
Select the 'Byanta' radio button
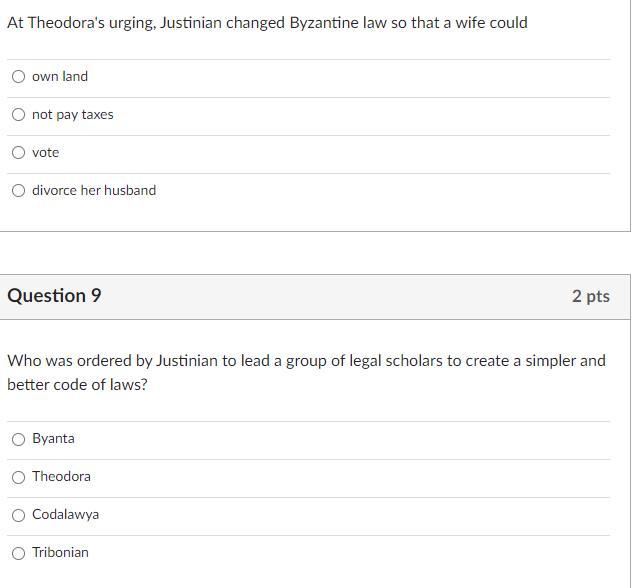point(18,438)
